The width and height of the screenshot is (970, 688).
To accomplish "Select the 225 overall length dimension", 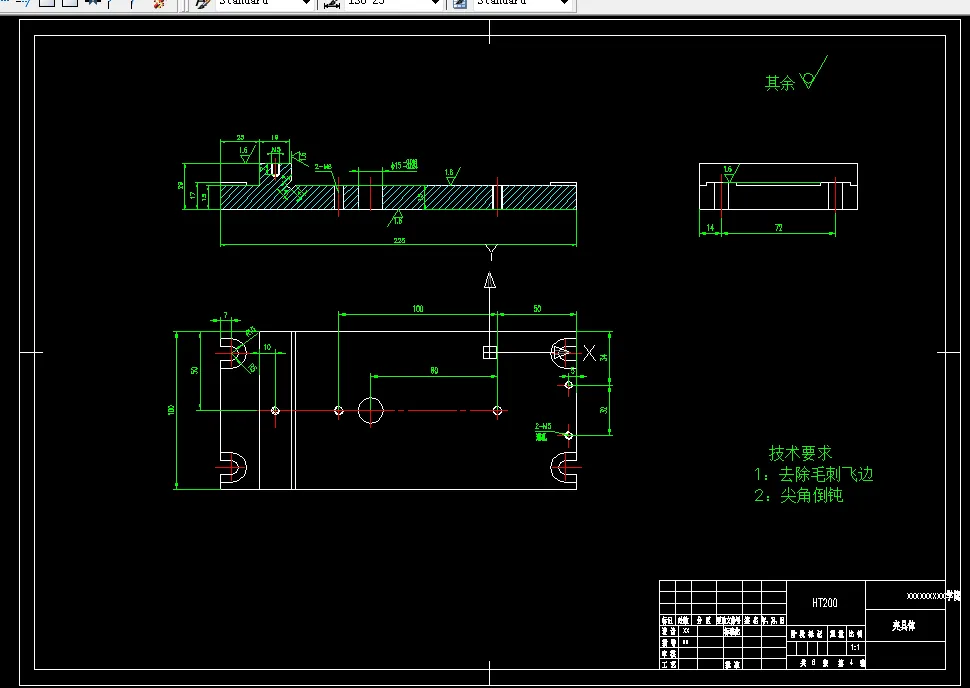I will (x=399, y=240).
